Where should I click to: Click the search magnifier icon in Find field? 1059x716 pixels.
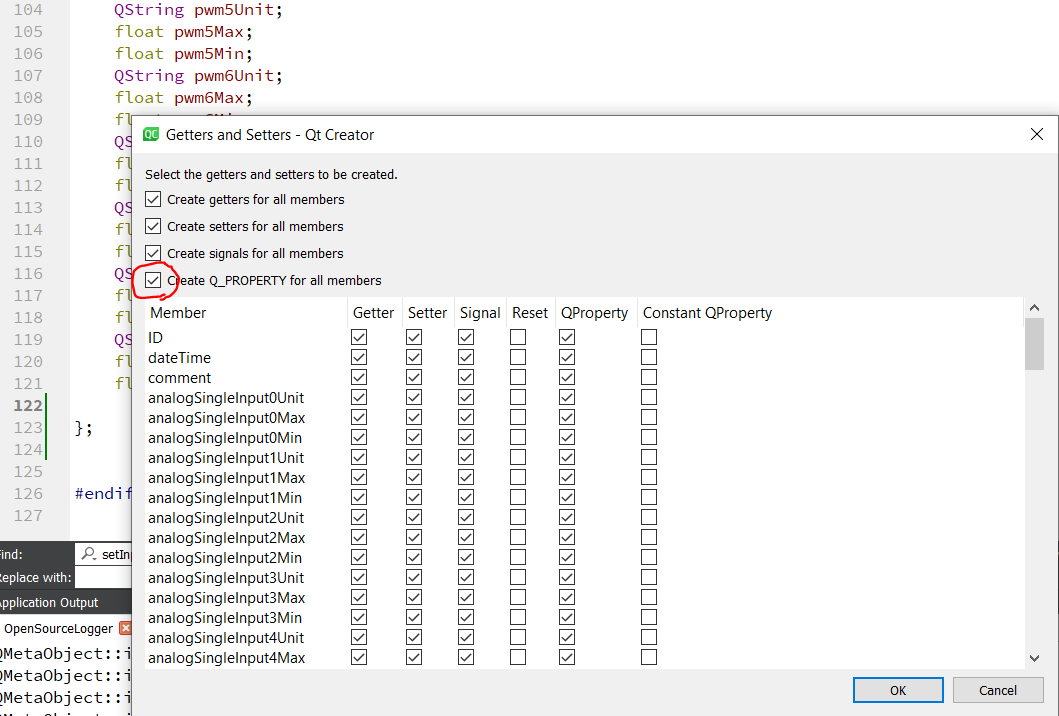tap(88, 554)
